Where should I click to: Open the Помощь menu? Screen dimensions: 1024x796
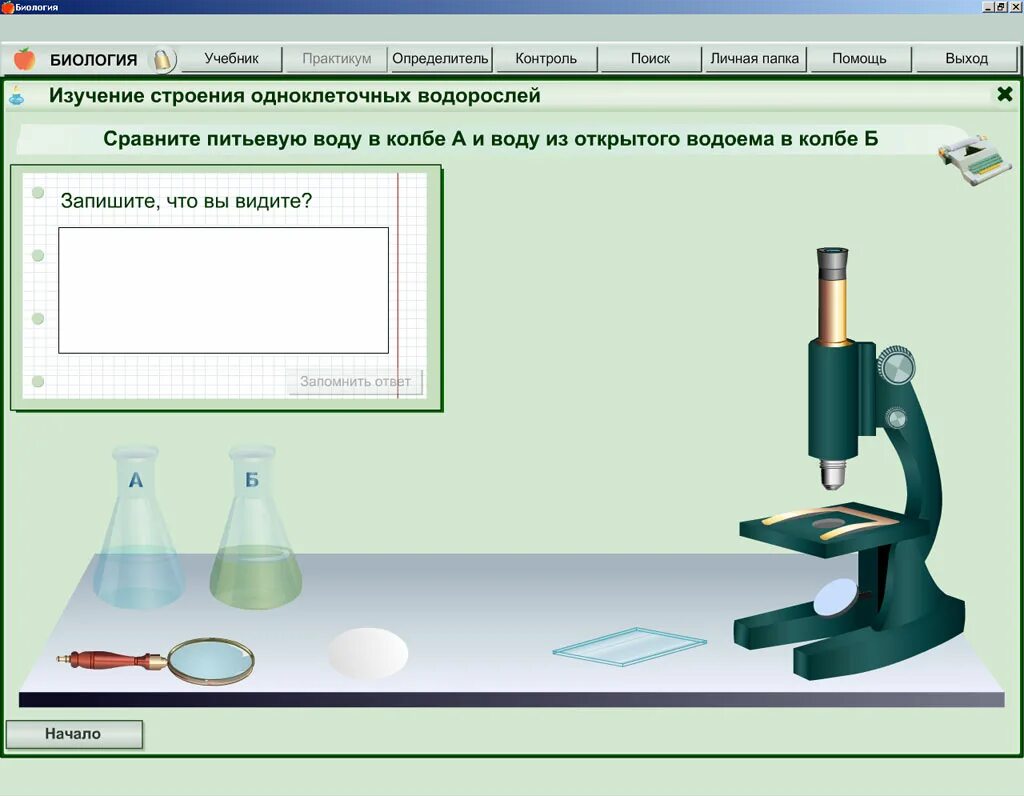[x=859, y=59]
